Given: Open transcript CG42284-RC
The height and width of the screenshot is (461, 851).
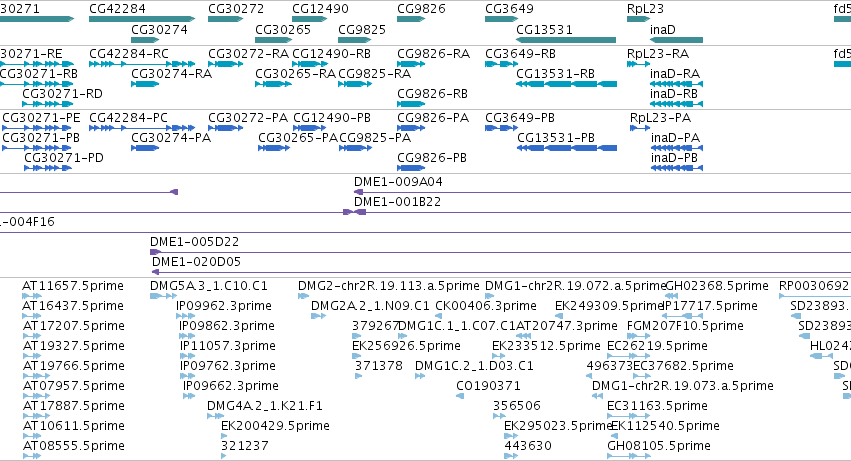Looking at the screenshot, I should [129, 54].
